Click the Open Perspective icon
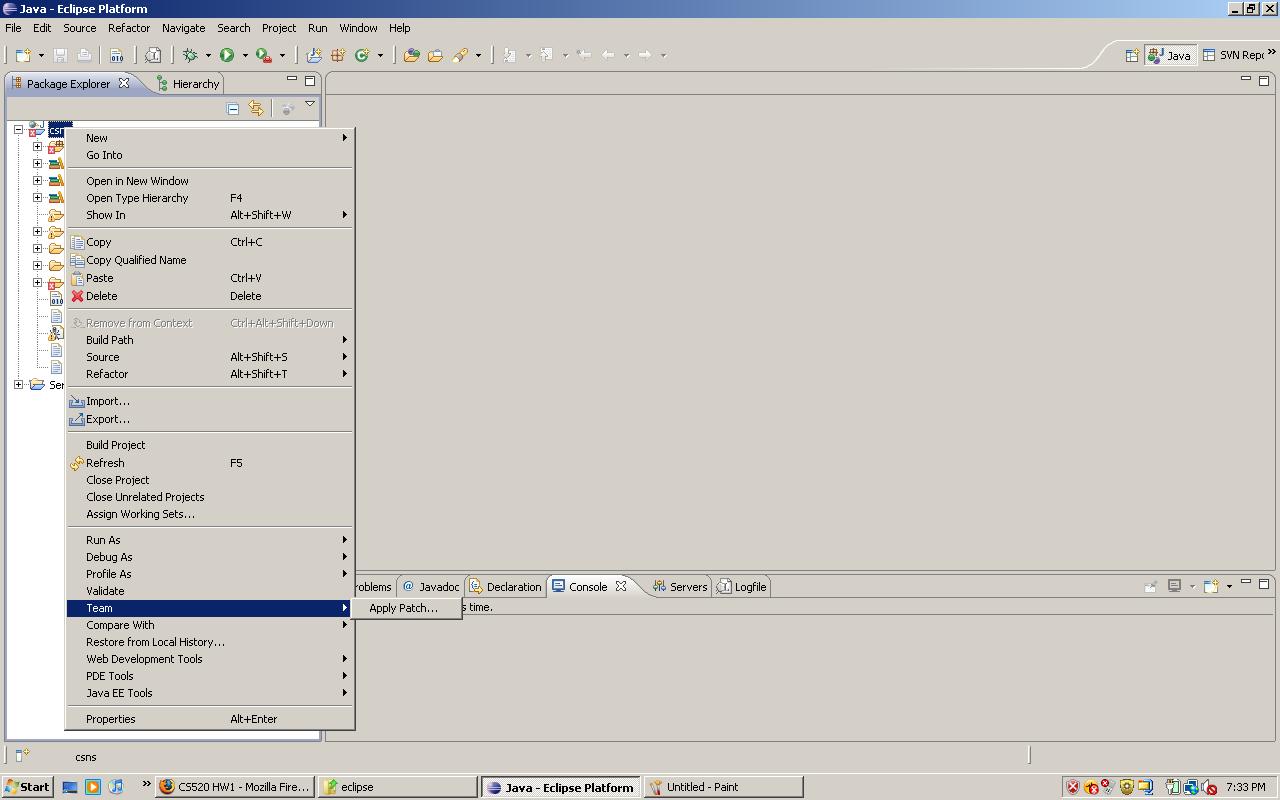 1132,56
